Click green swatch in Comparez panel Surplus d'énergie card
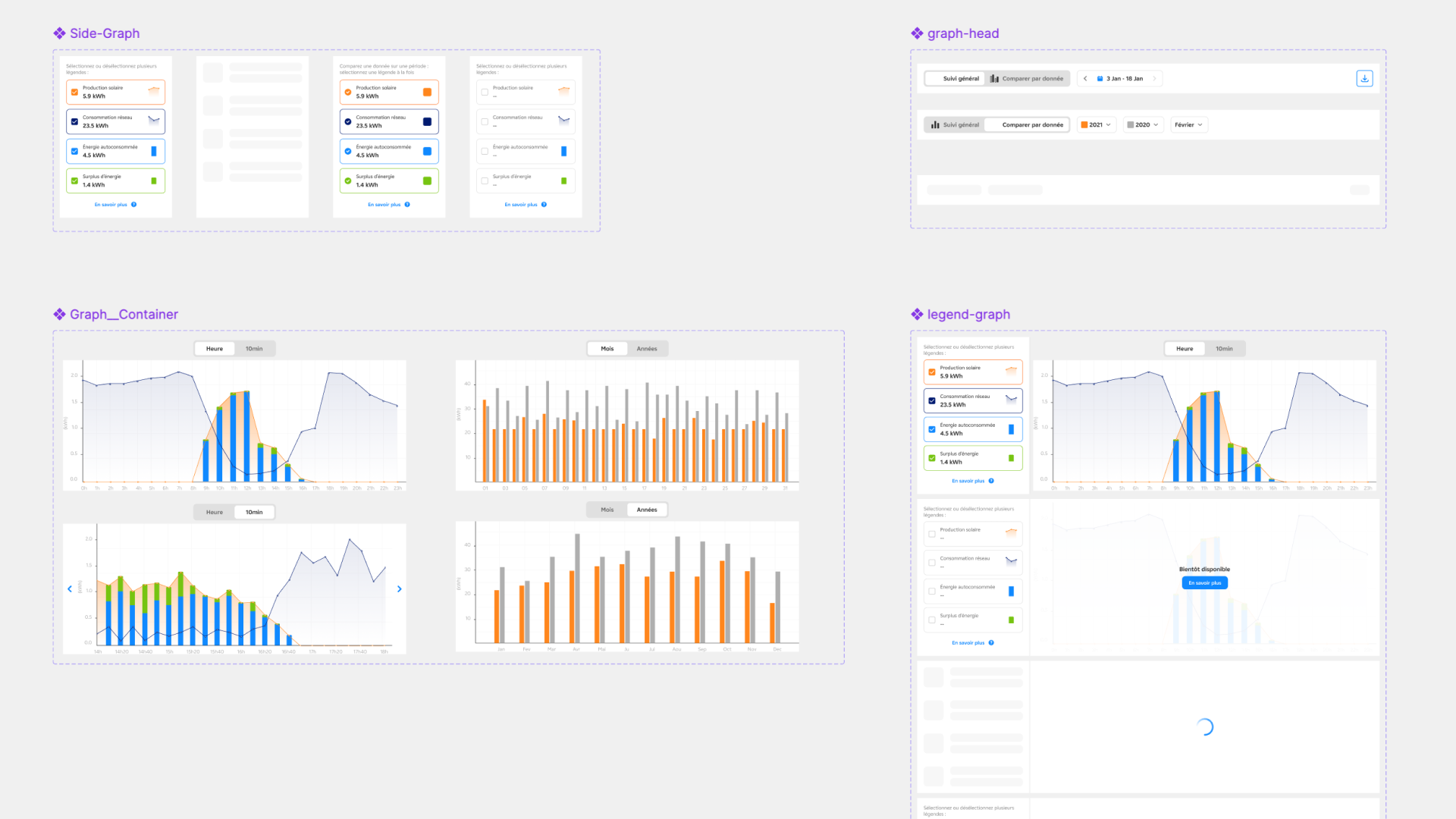The height and width of the screenshot is (819, 1456). 427,180
